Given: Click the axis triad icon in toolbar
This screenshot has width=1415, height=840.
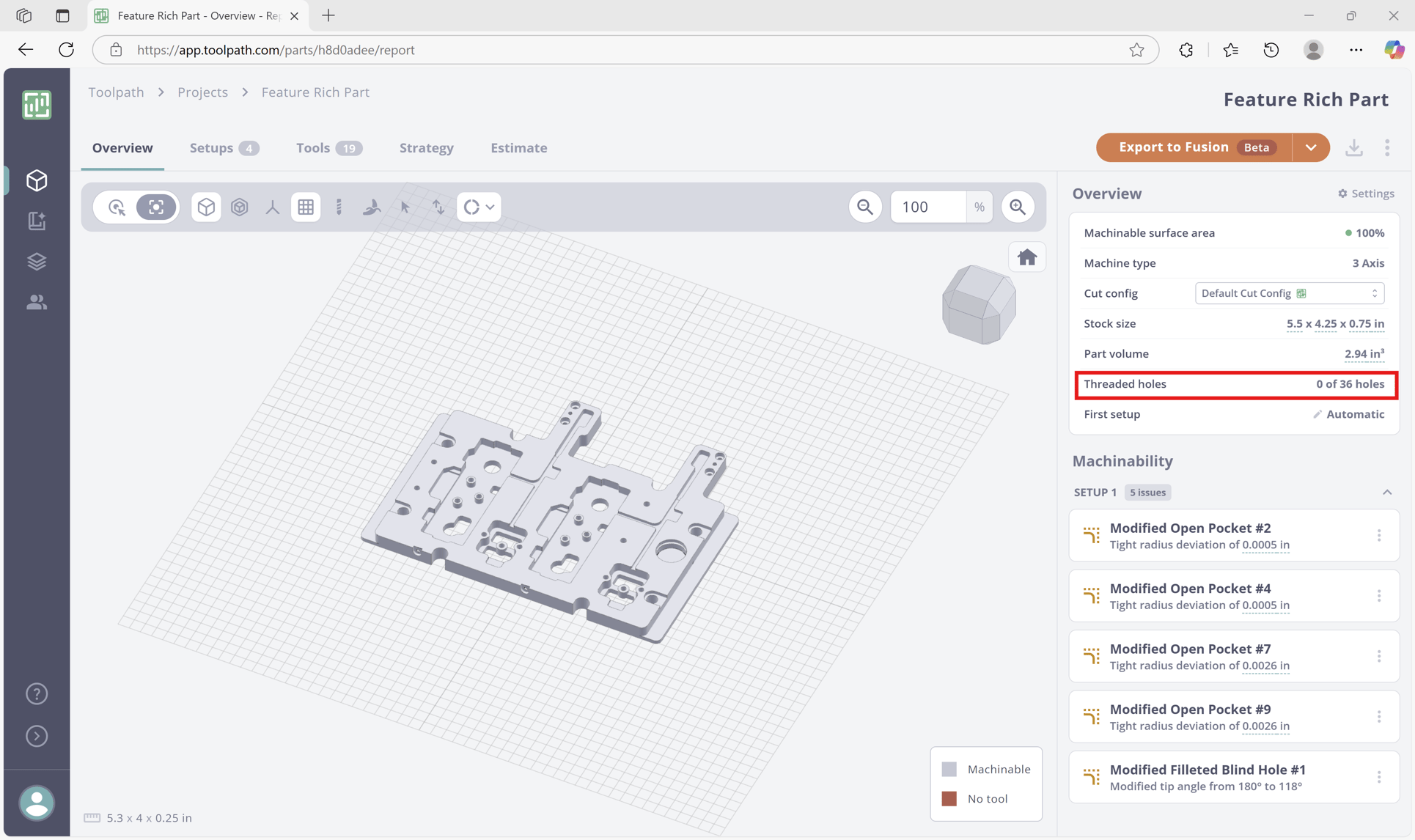Looking at the screenshot, I should click(273, 207).
